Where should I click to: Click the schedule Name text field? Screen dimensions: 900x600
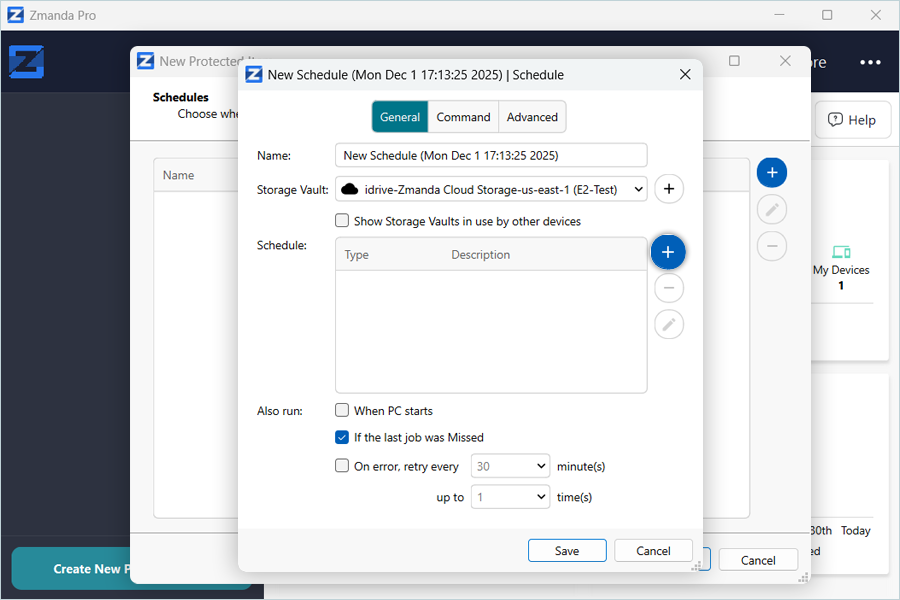click(491, 155)
